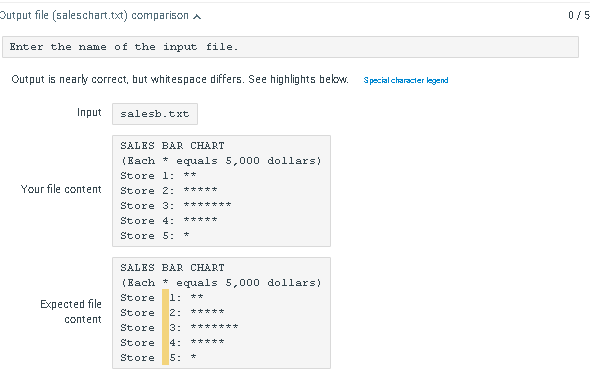Click SALES BAR CHART in your file content
This screenshot has width=602, height=385.
tap(172, 146)
